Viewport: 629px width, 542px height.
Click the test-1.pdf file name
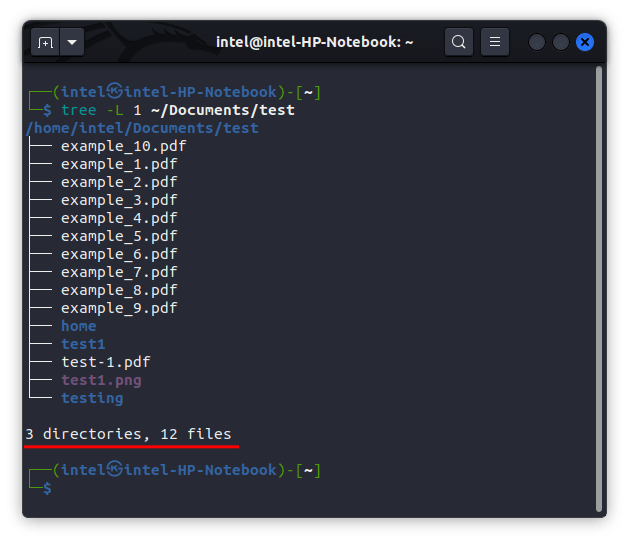point(105,362)
